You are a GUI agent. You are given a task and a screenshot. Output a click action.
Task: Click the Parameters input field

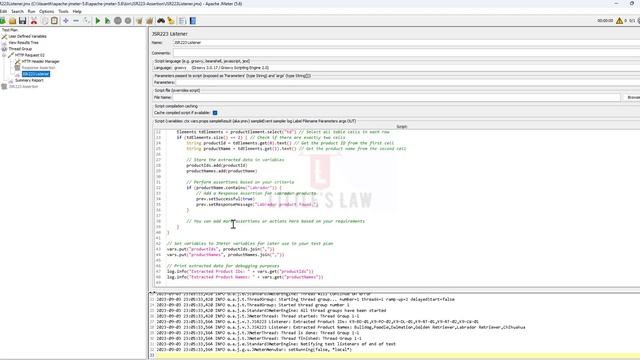[x=407, y=82]
